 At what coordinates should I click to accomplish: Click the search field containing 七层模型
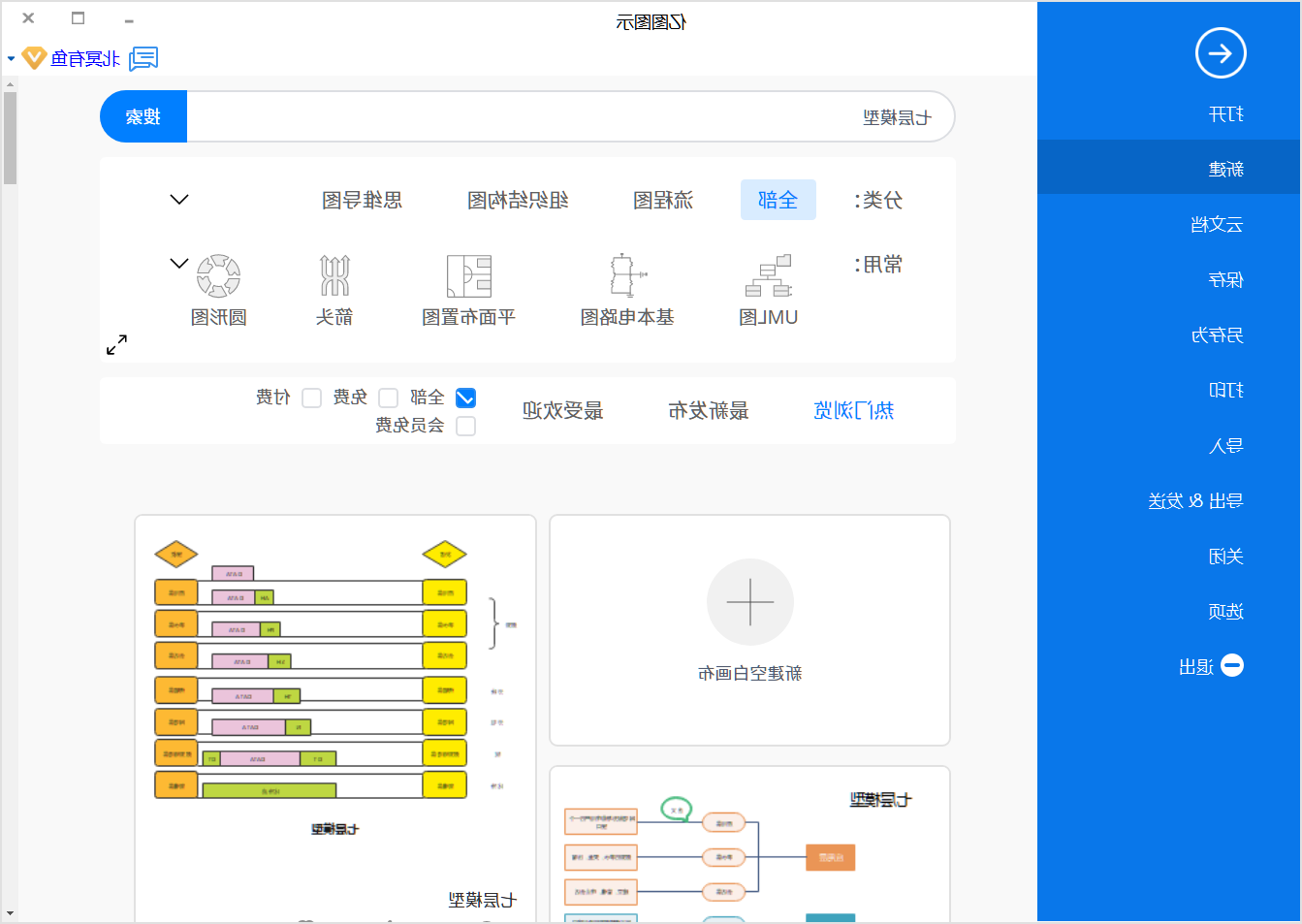tap(571, 116)
